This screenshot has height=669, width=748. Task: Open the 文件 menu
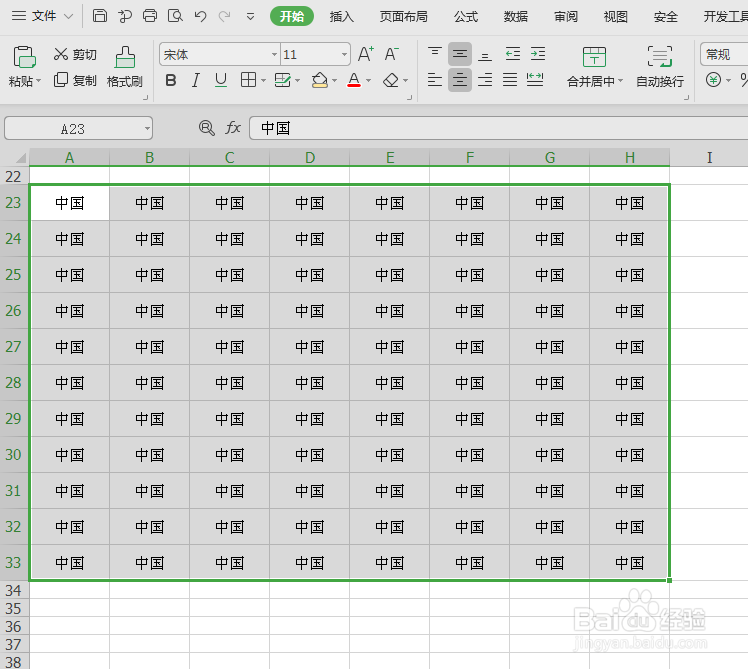42,16
